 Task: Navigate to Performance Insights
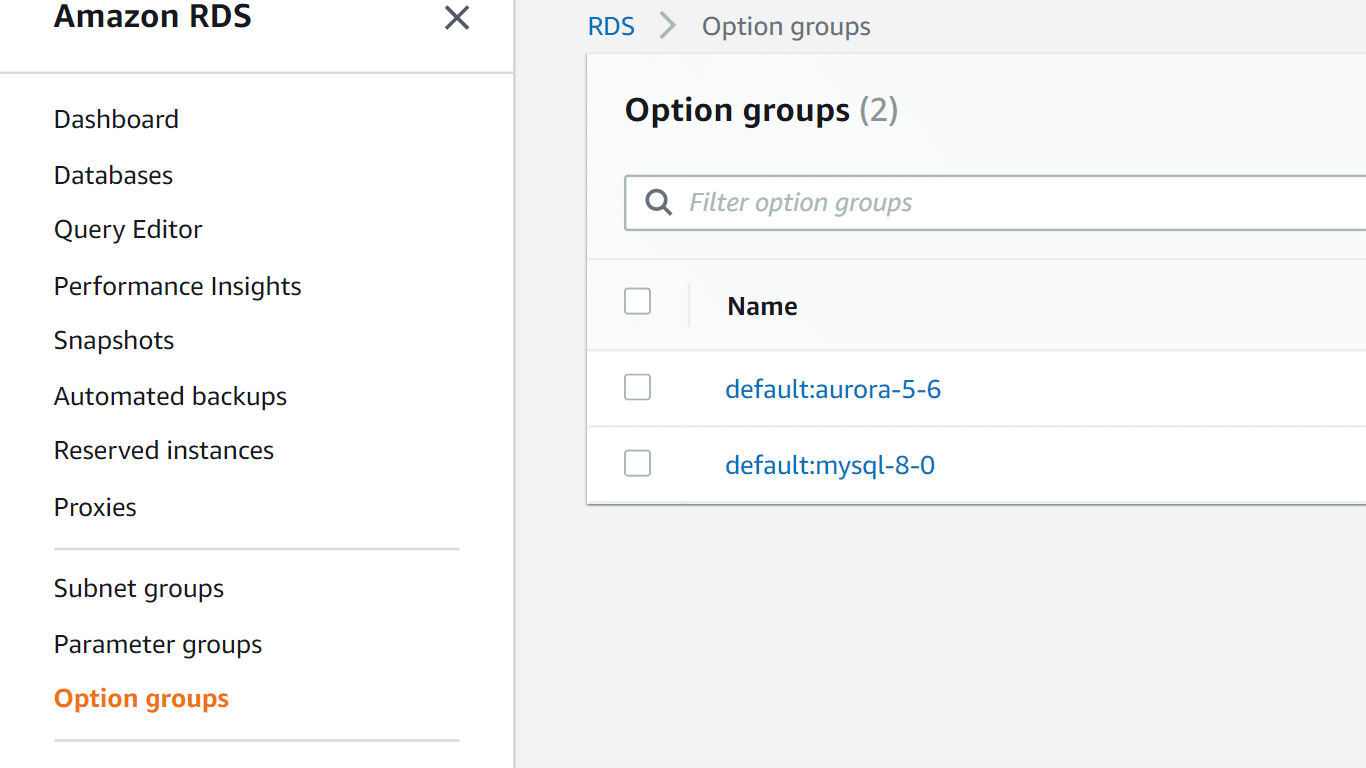177,286
